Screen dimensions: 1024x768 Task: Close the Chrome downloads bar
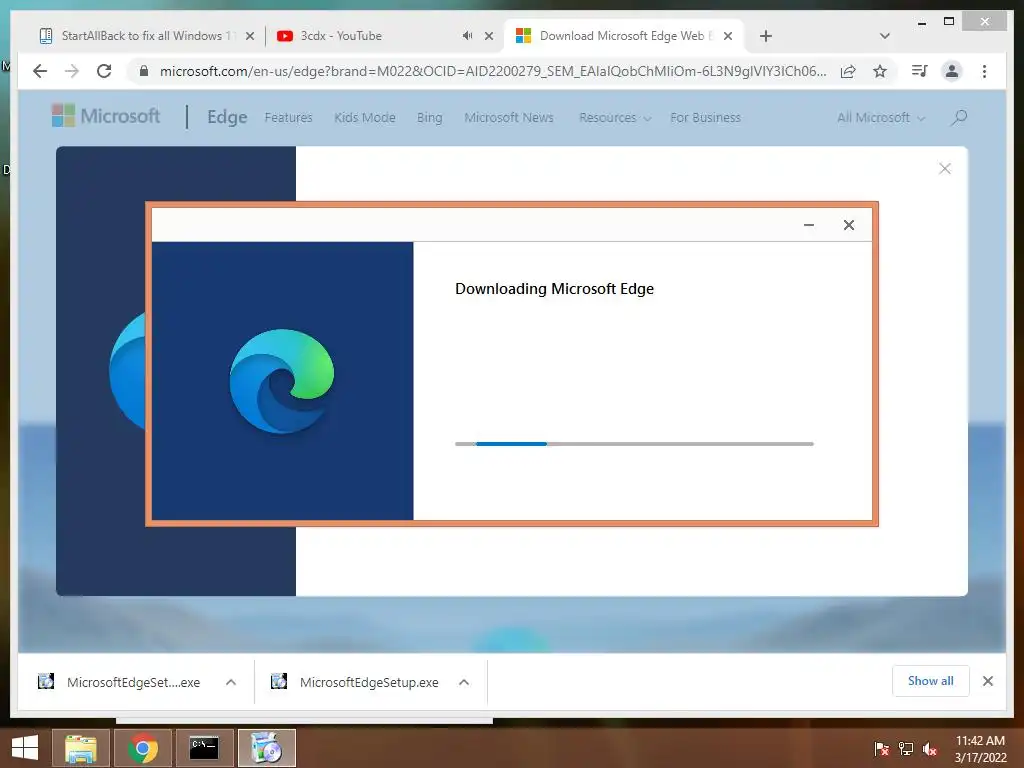987,681
